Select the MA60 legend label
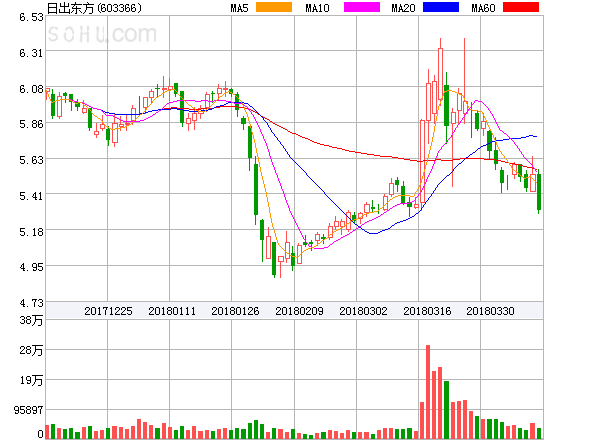This screenshot has width=600, height=440. 483,8
